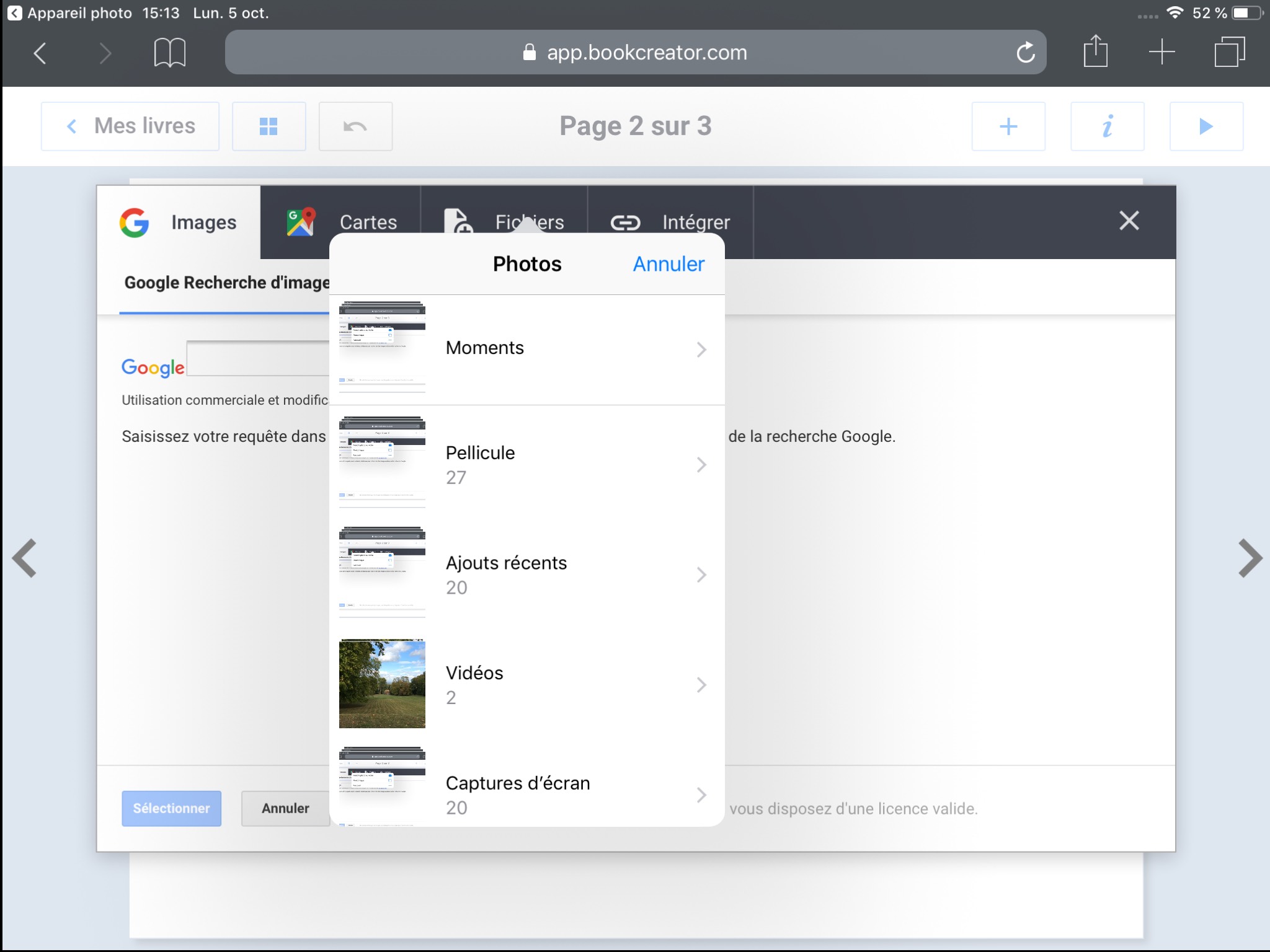
Task: Go to next page with right arrow
Action: pyautogui.click(x=1249, y=558)
